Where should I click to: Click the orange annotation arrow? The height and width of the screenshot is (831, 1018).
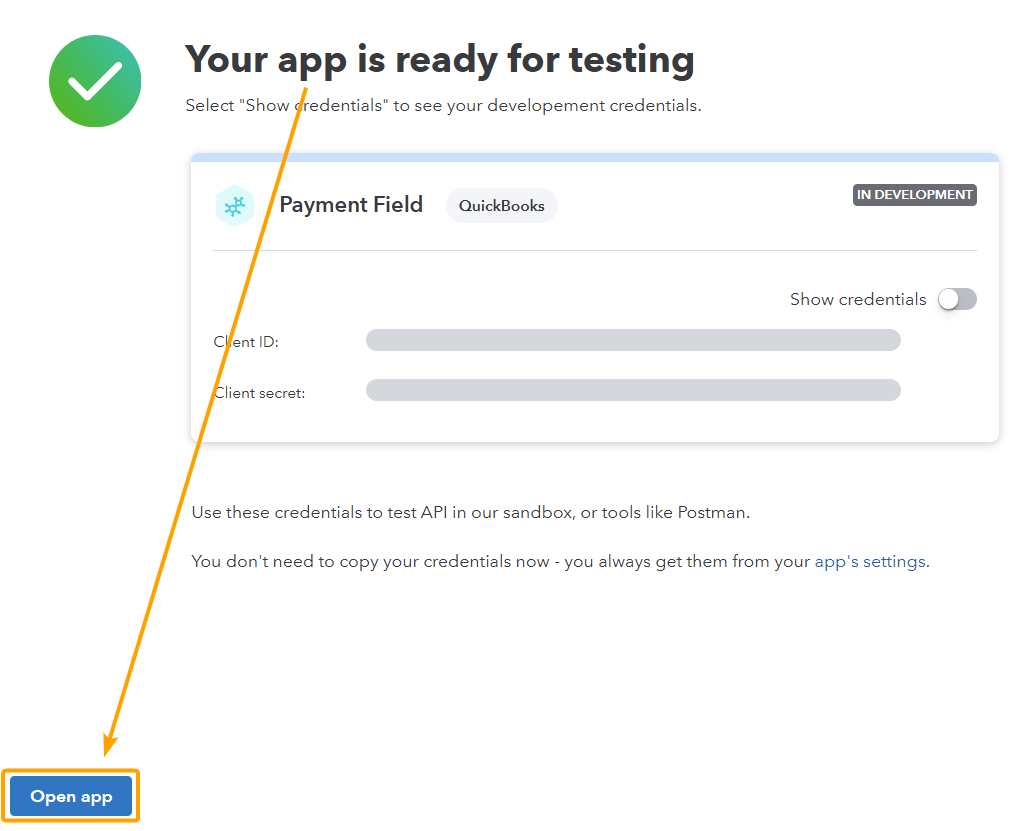pyautogui.click(x=200, y=420)
